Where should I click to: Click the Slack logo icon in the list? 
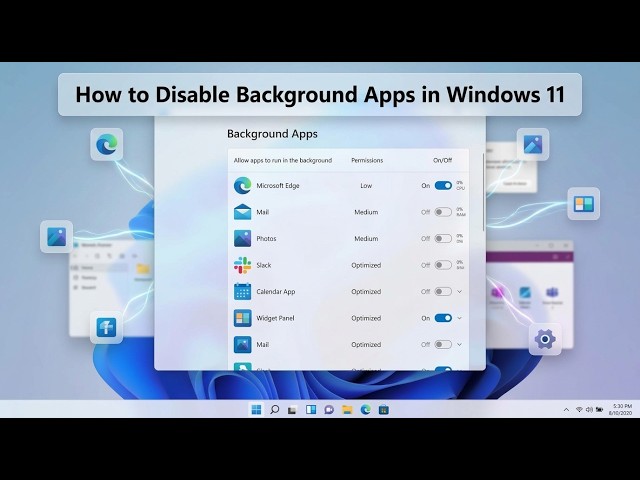[x=242, y=265]
